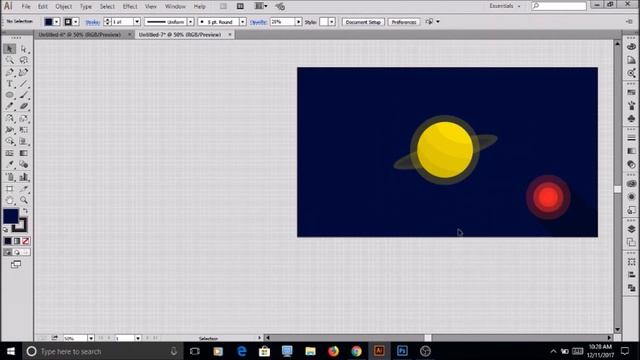Enable Draw Normal mode
Viewport: 640px width, 360px height.
click(8, 252)
